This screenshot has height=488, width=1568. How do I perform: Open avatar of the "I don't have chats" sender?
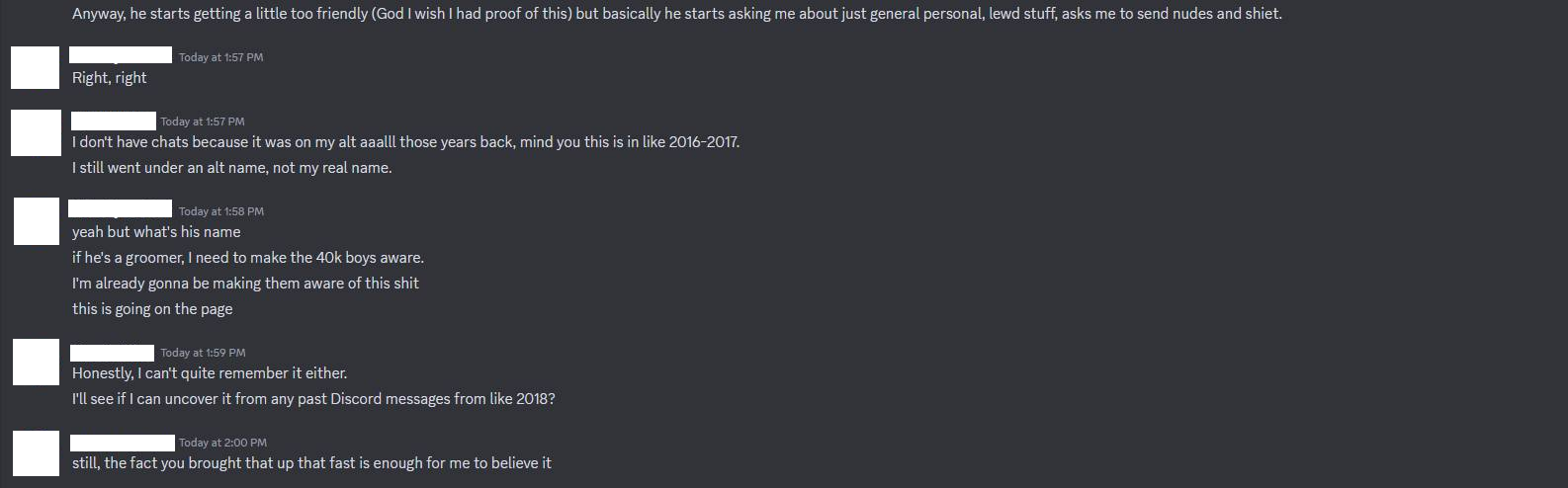click(36, 133)
